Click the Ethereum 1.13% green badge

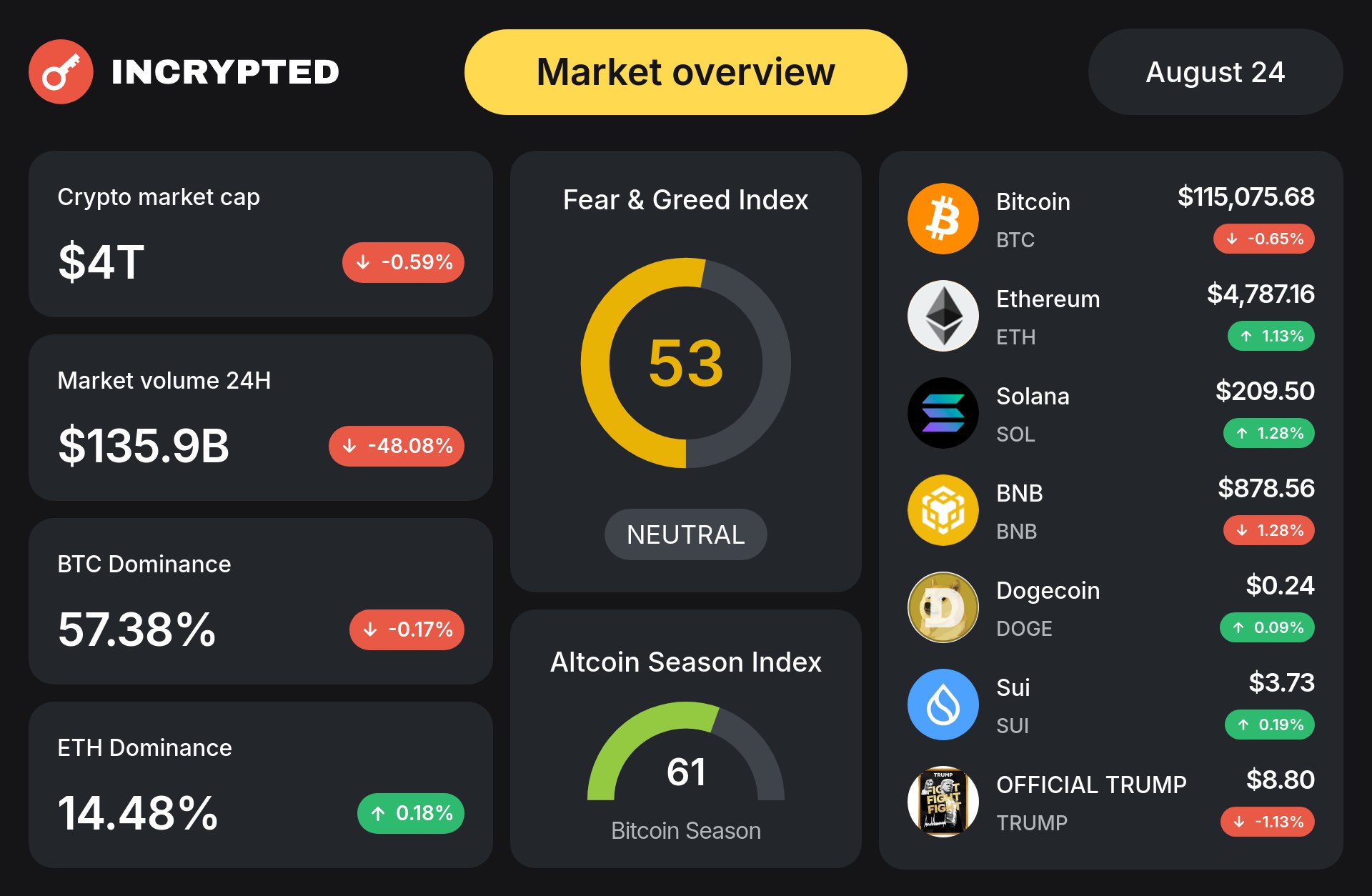pos(1271,336)
